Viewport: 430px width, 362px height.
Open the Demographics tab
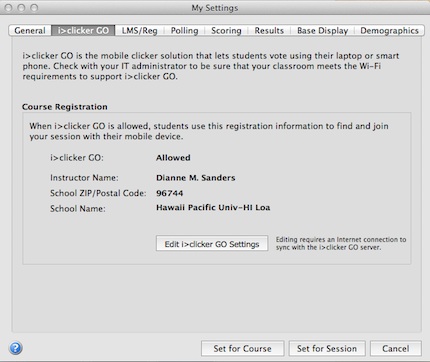click(389, 30)
